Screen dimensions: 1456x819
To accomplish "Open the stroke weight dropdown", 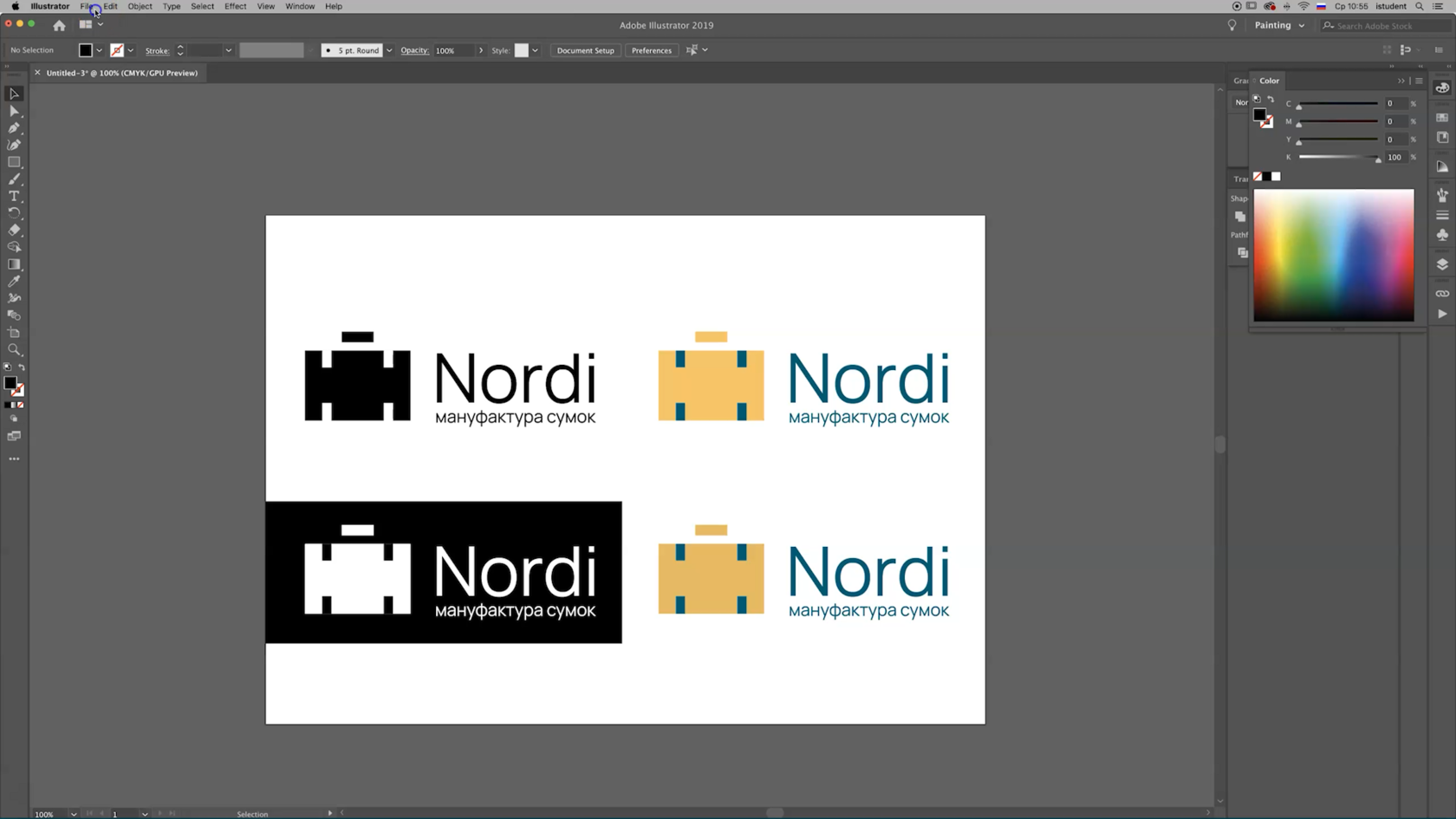I will tap(228, 50).
